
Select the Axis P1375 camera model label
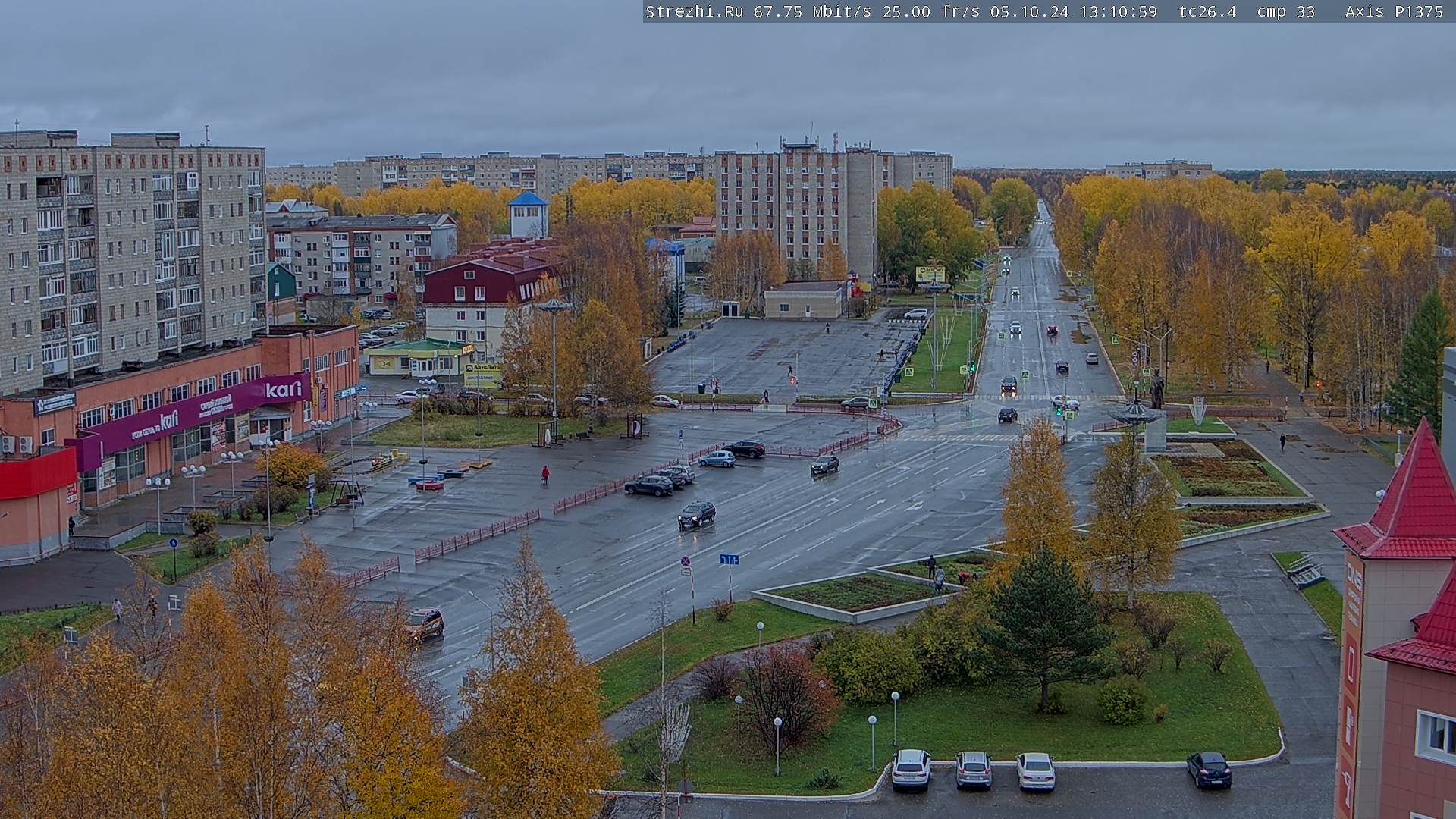click(1394, 11)
